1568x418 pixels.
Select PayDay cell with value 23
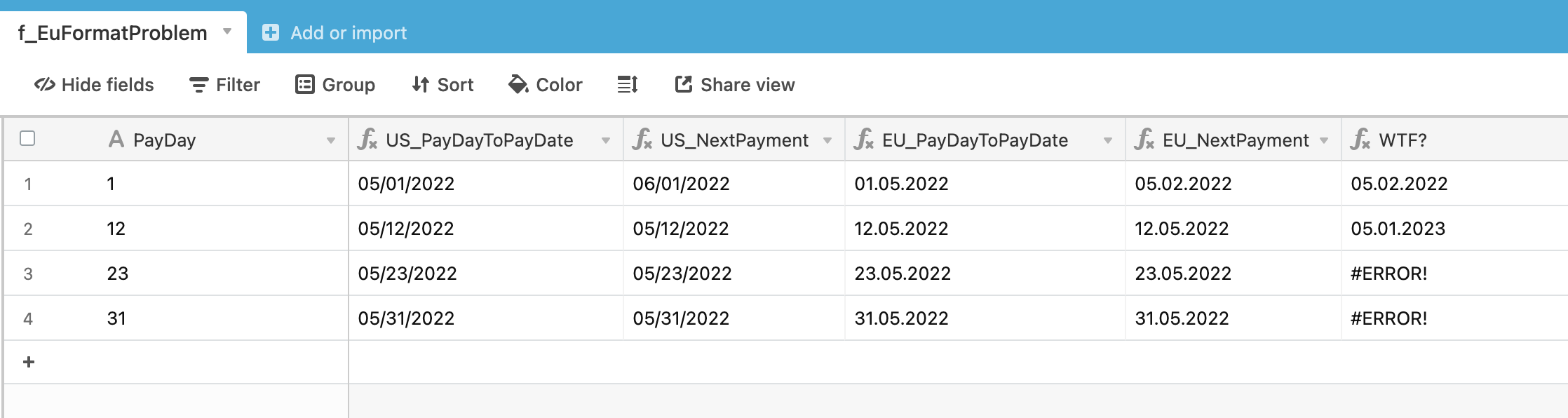(x=222, y=273)
